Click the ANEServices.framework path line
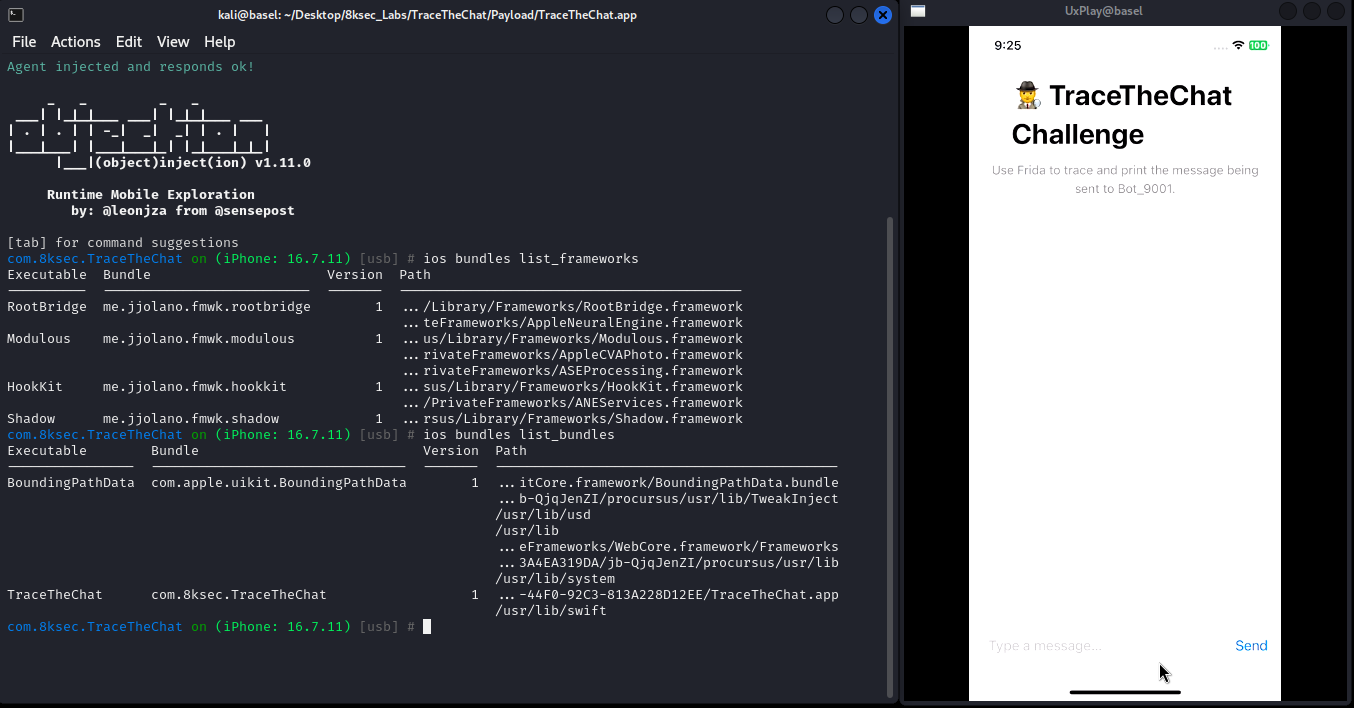The height and width of the screenshot is (708, 1354). click(573, 403)
